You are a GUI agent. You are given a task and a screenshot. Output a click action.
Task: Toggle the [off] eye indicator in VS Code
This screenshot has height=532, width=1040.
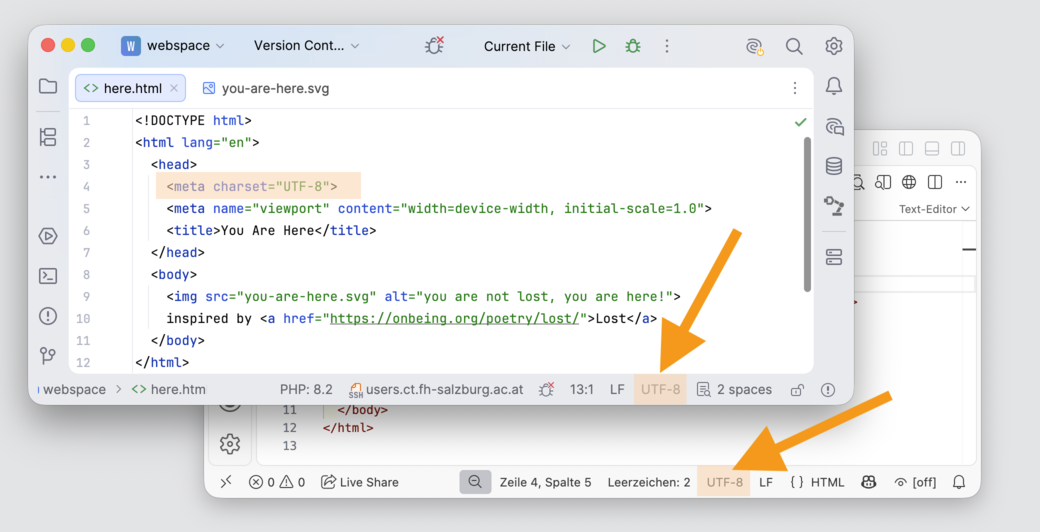(915, 482)
